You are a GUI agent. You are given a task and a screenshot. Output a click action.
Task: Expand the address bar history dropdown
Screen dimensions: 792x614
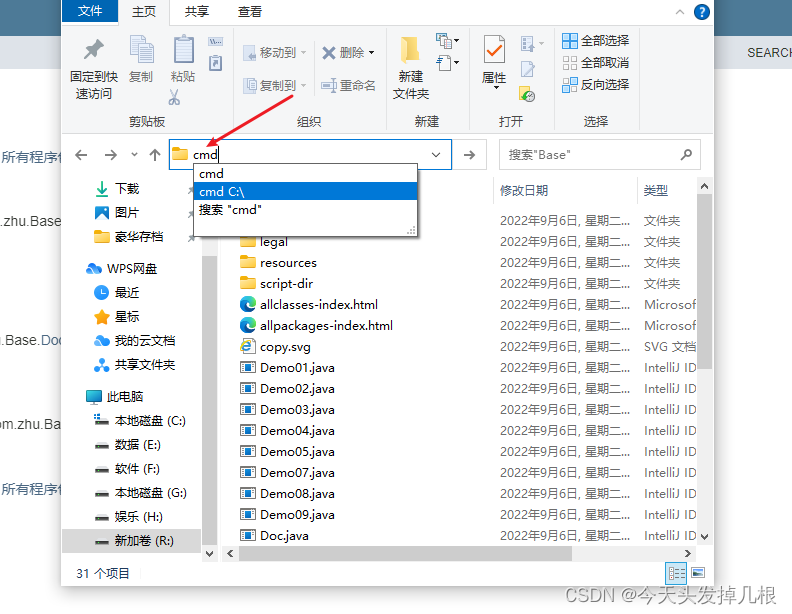coord(436,155)
